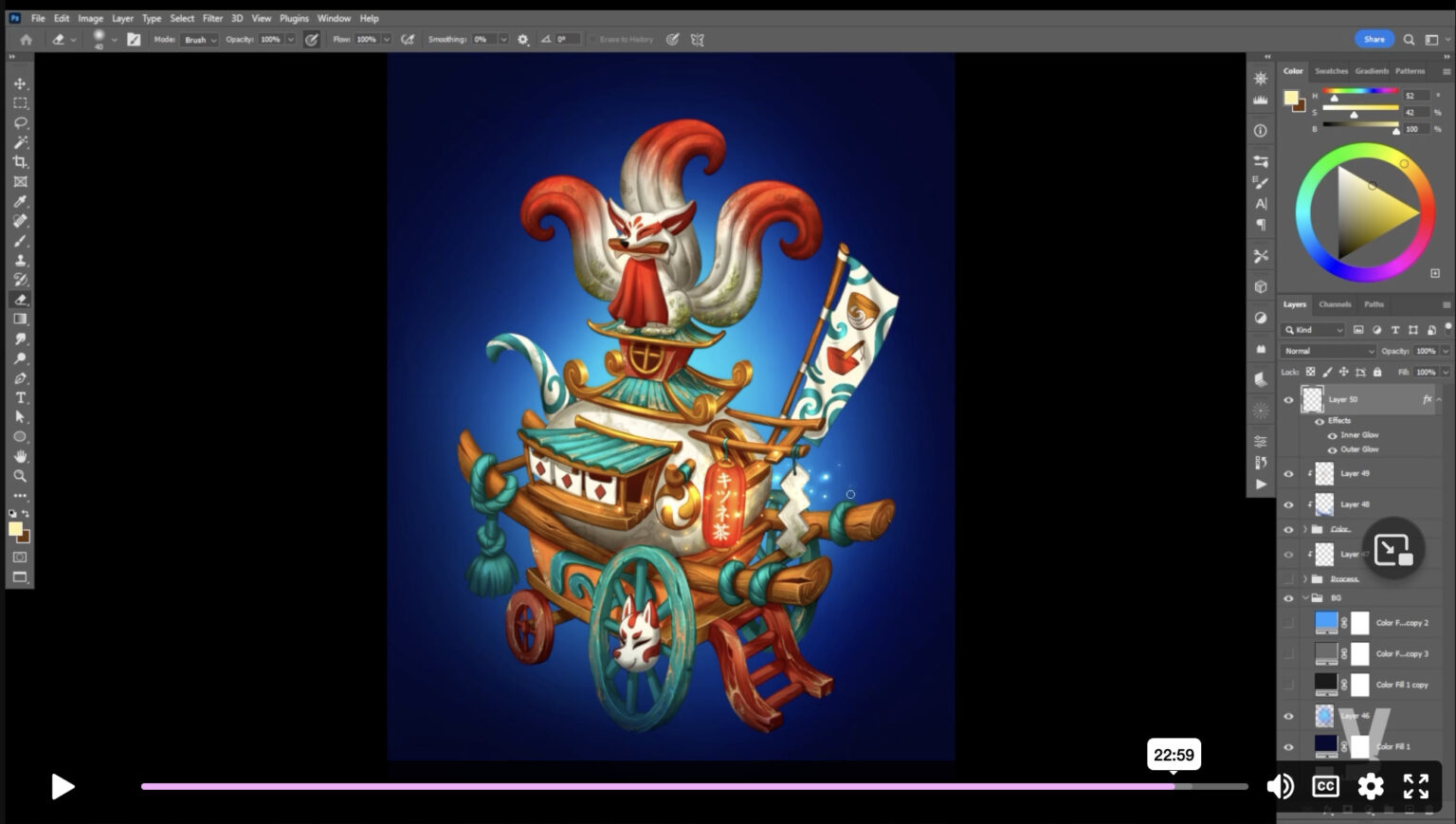Image resolution: width=1456 pixels, height=824 pixels.
Task: Pick the Crop tool
Action: click(20, 162)
